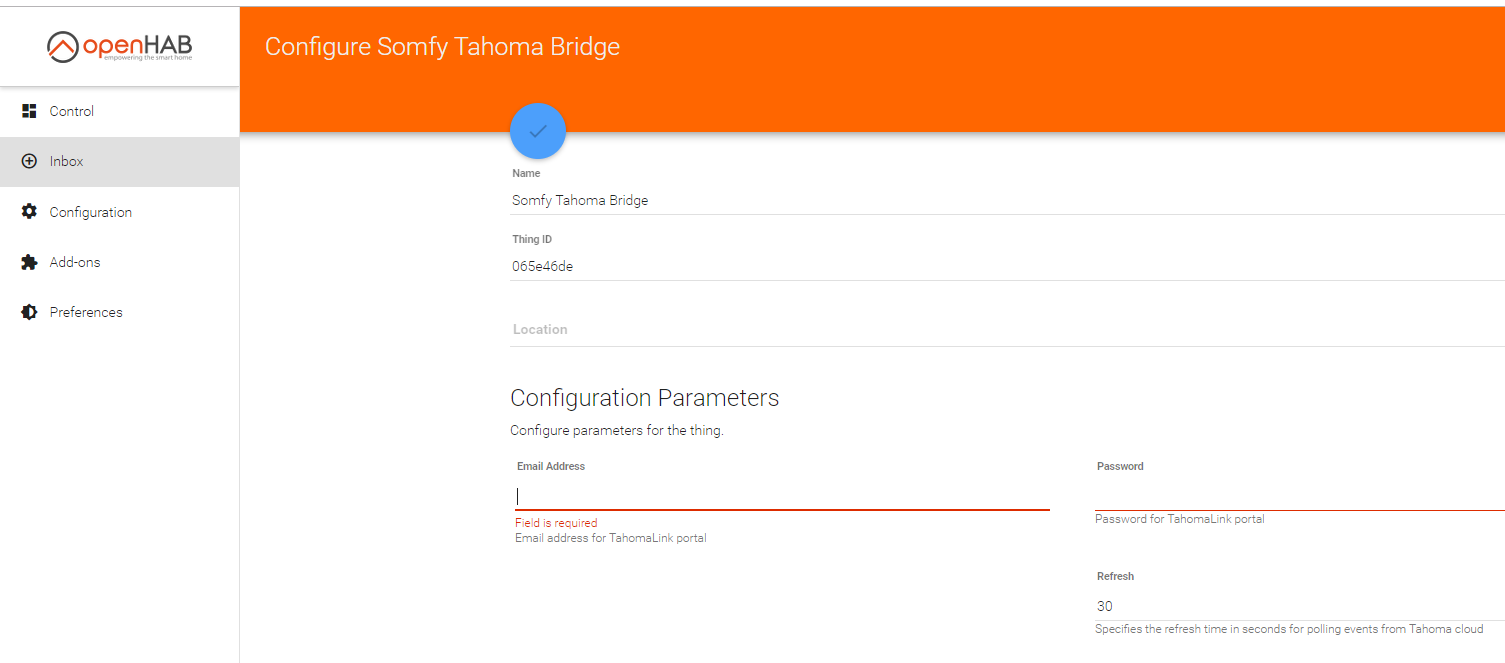
Task: Click the Preferences brightness icon
Action: (29, 312)
